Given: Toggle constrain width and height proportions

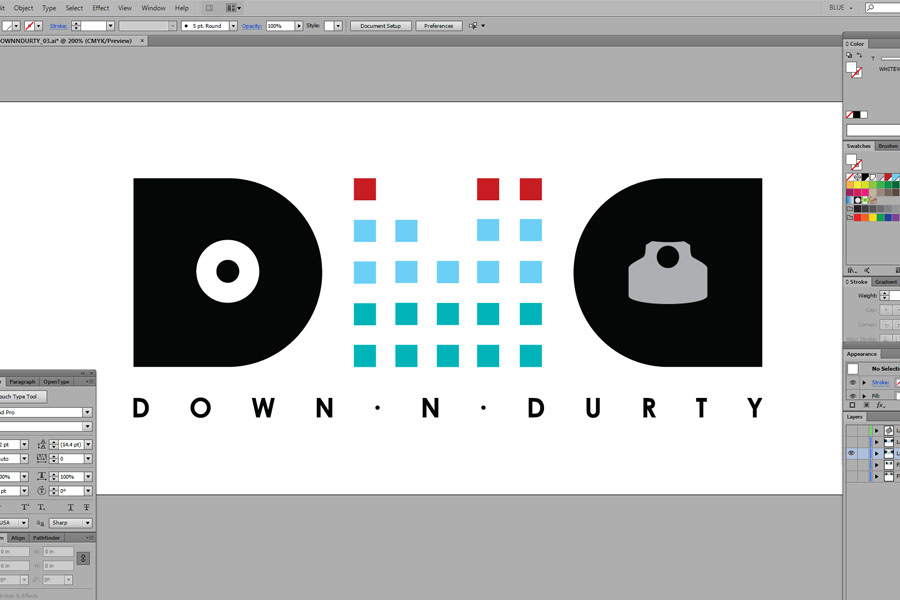Looking at the screenshot, I should pyautogui.click(x=83, y=559).
